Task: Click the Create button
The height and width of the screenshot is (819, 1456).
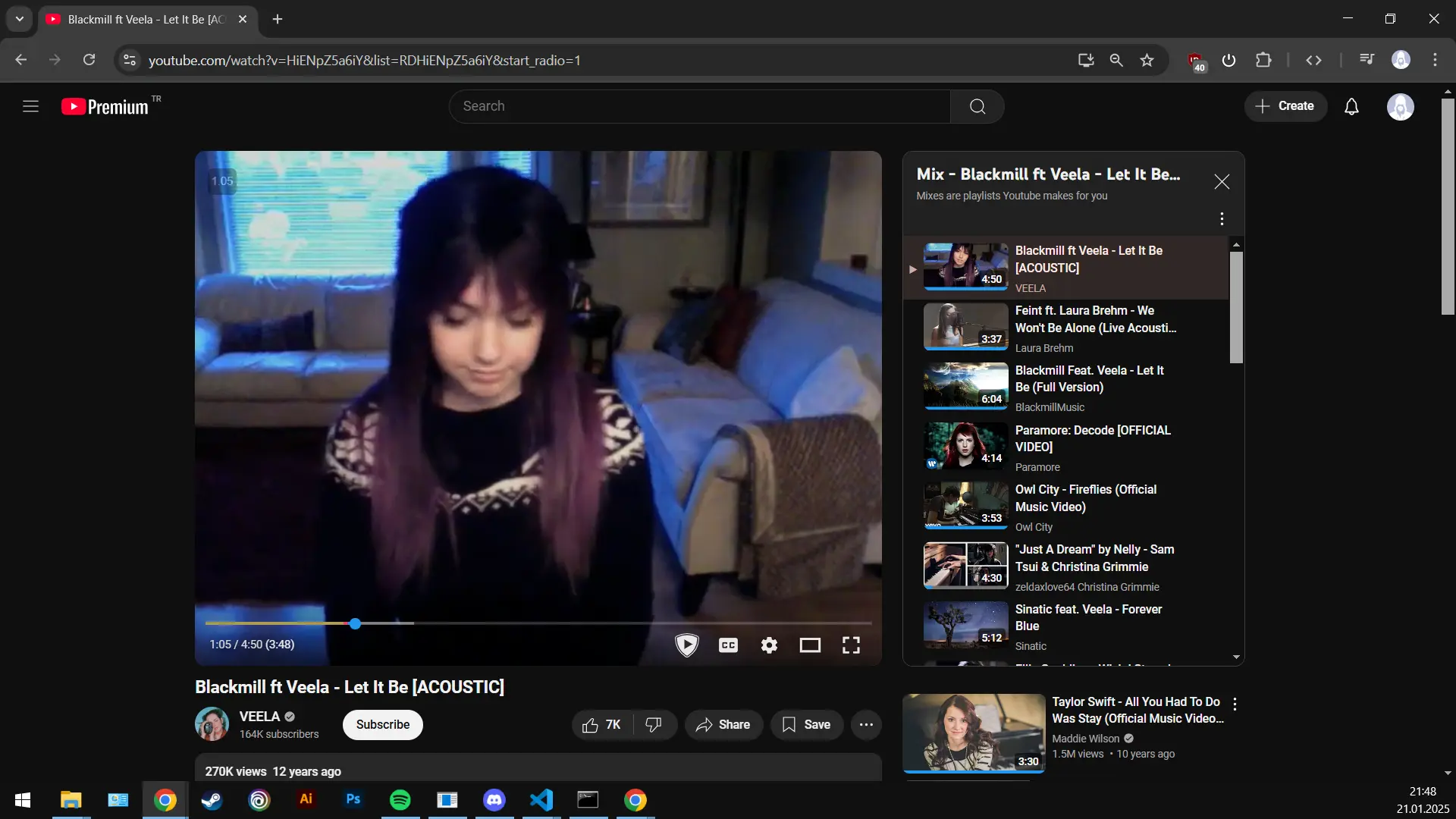Action: pos(1285,106)
